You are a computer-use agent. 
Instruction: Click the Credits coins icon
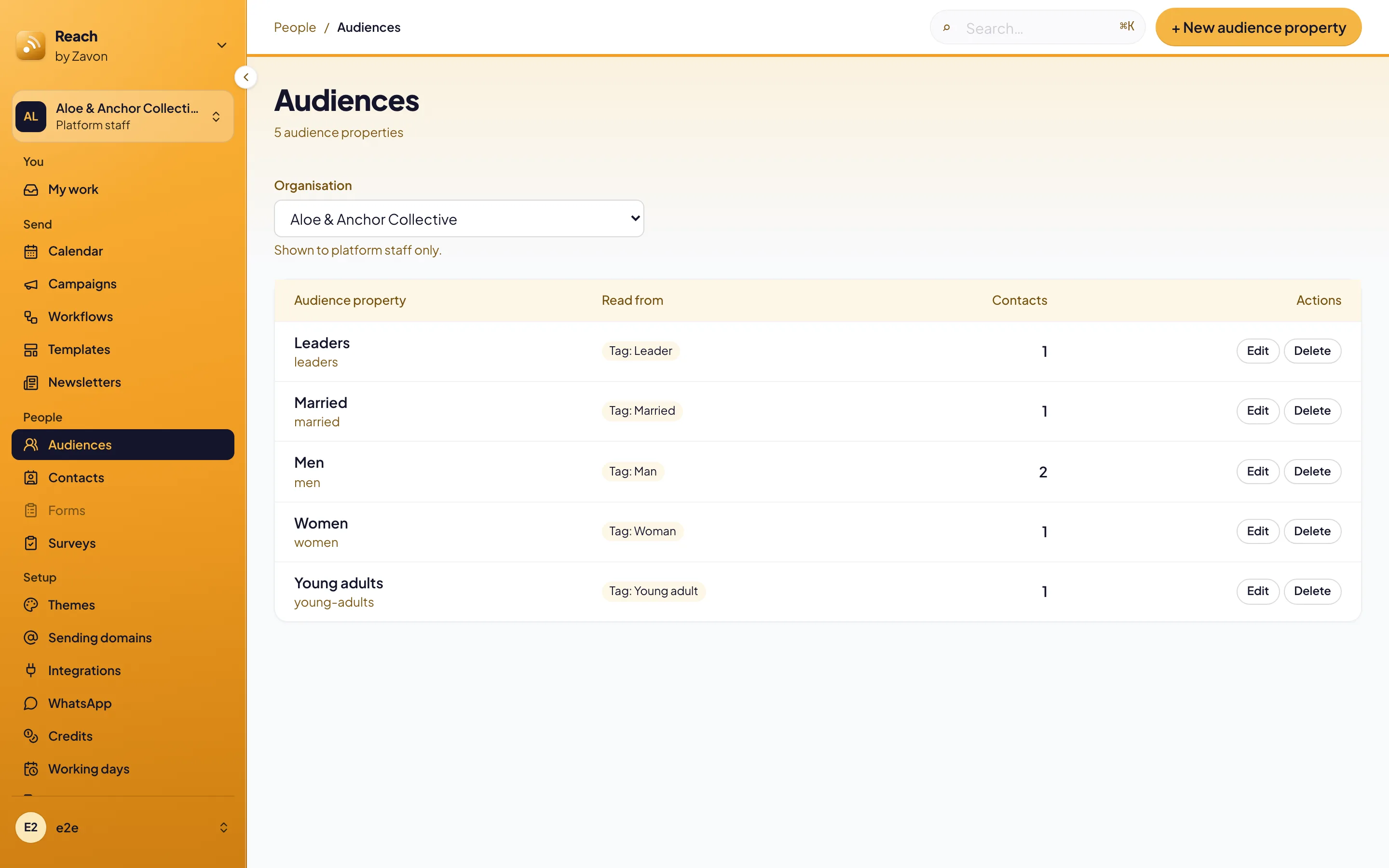pyautogui.click(x=31, y=736)
